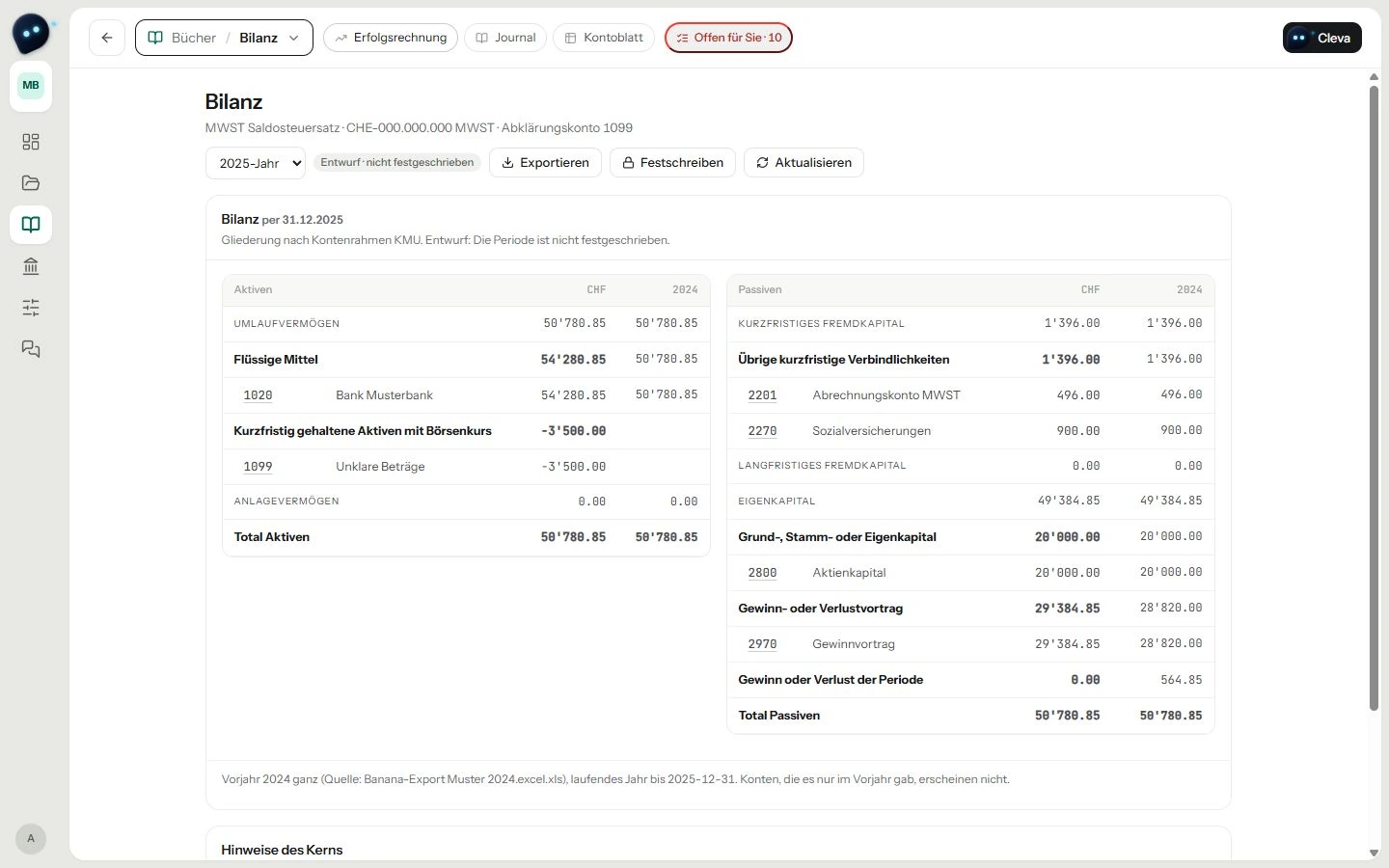Click the Total Aktiven label

(272, 537)
